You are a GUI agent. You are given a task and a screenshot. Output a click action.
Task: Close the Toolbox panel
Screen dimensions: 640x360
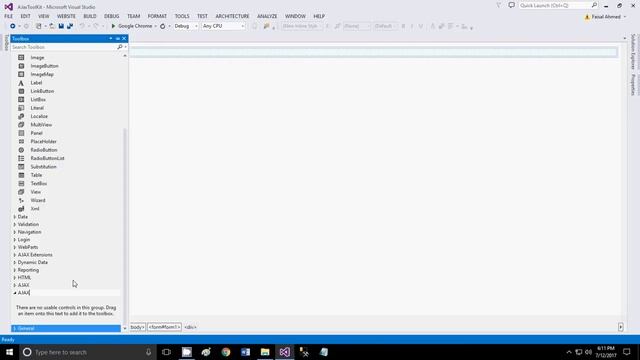point(124,39)
